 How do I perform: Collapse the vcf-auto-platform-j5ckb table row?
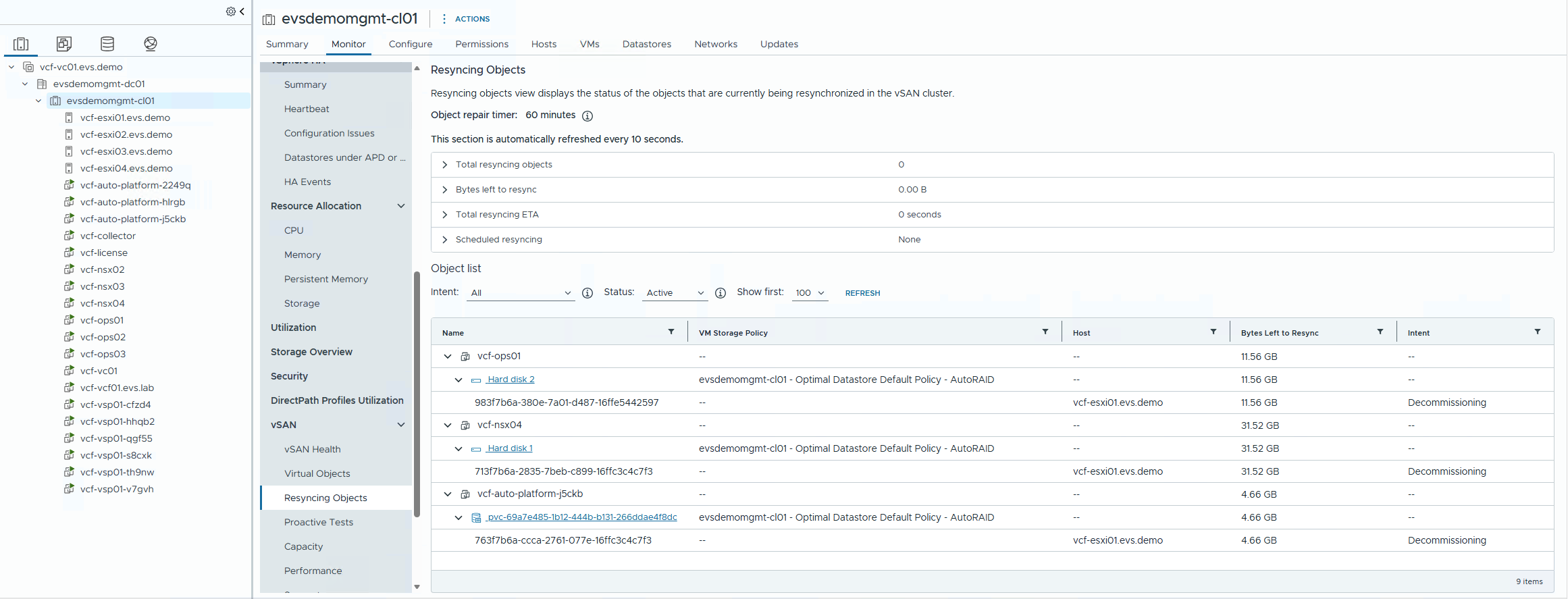tap(448, 494)
